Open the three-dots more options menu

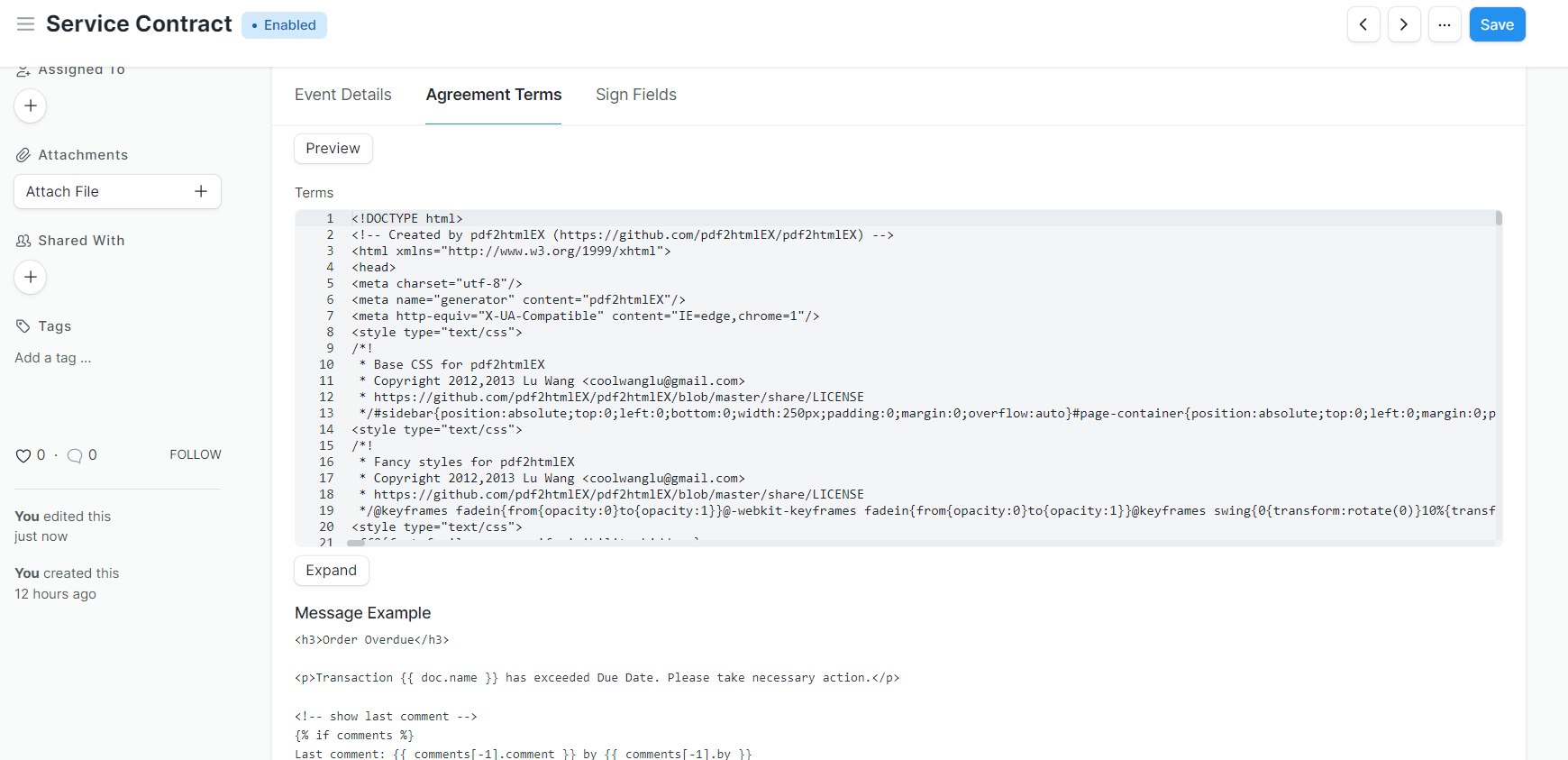[1445, 24]
